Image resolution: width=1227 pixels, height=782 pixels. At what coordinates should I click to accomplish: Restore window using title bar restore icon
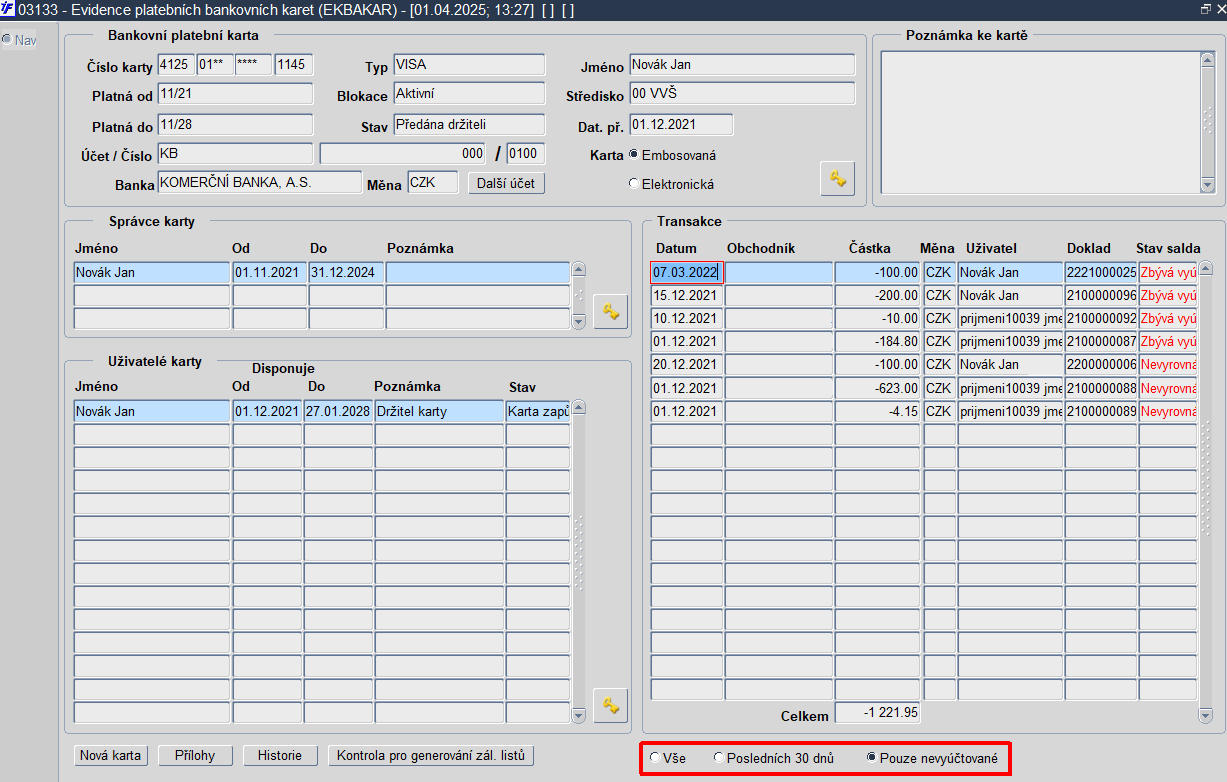click(x=1205, y=9)
